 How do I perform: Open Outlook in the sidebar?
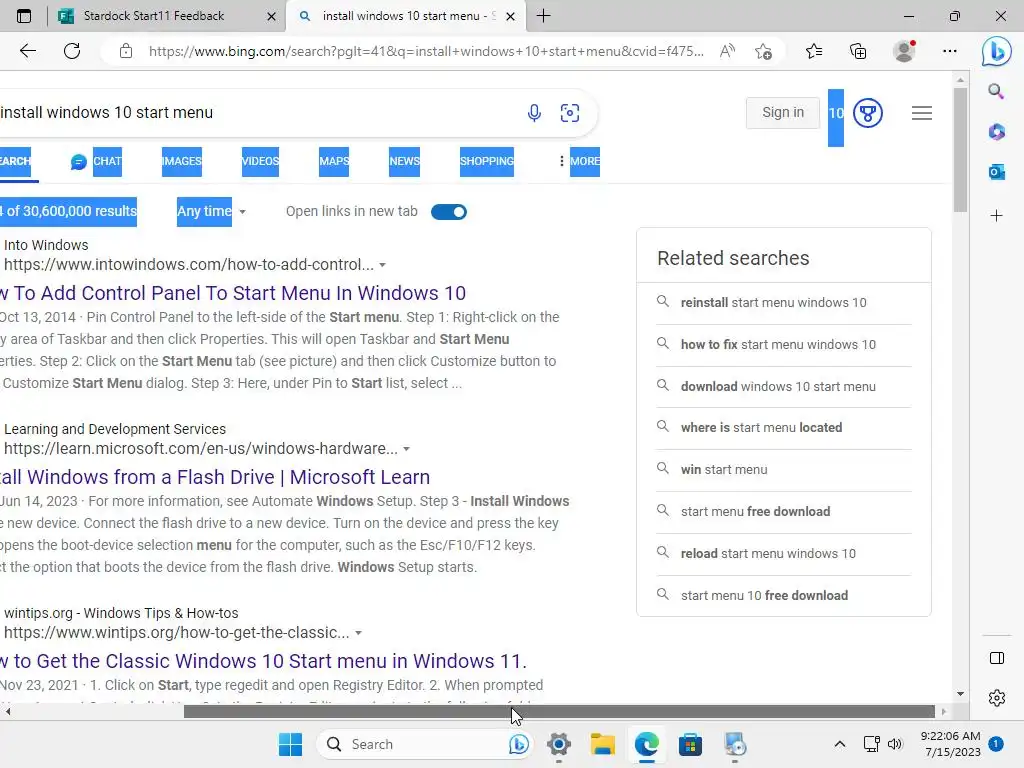(x=996, y=172)
